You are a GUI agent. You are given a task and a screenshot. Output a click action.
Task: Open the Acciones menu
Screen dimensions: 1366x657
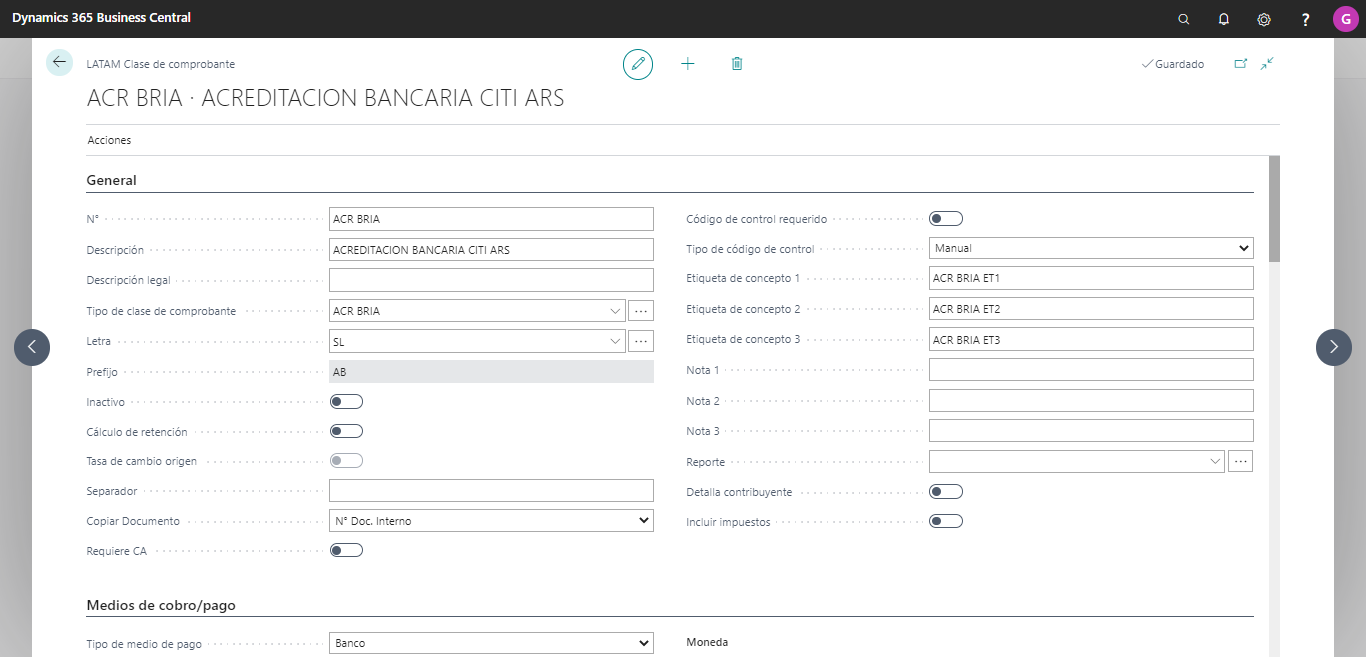pos(109,140)
